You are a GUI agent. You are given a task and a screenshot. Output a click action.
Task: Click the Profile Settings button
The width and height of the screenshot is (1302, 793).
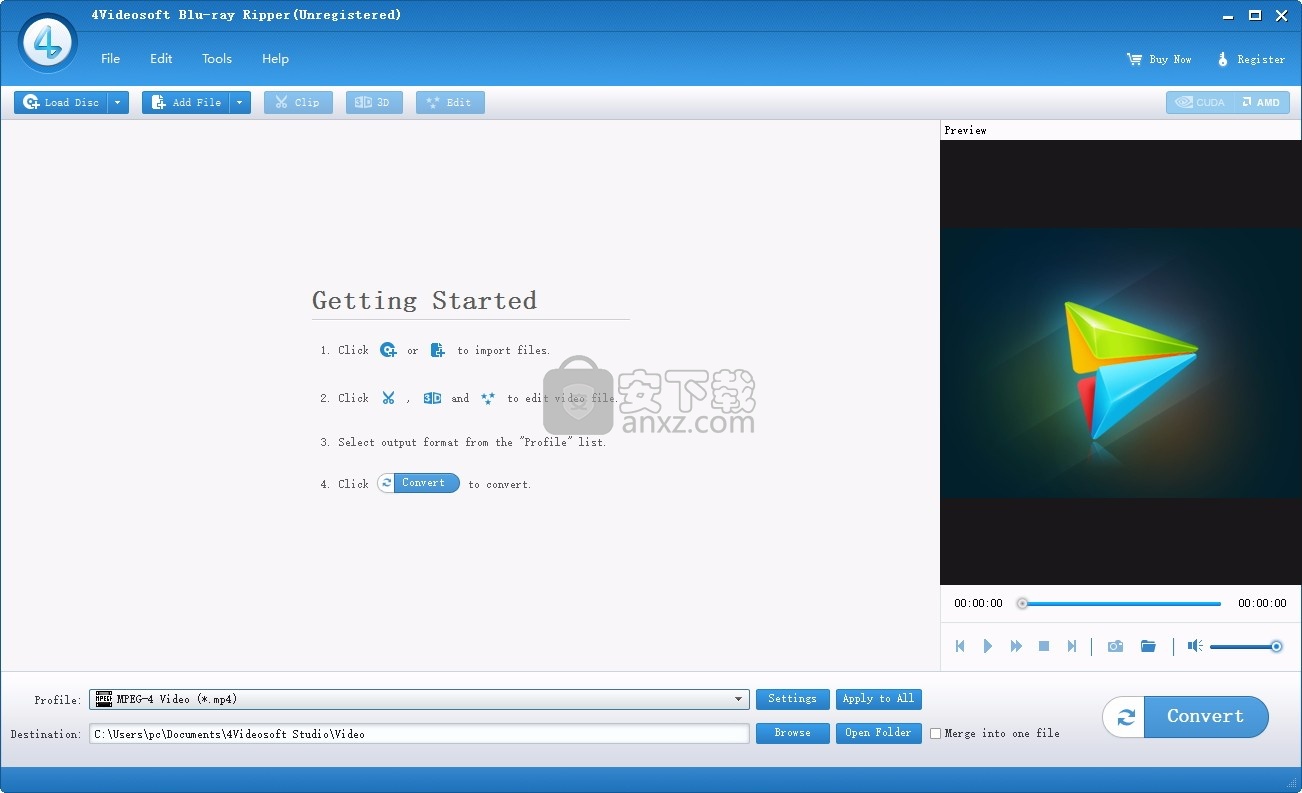coord(793,699)
